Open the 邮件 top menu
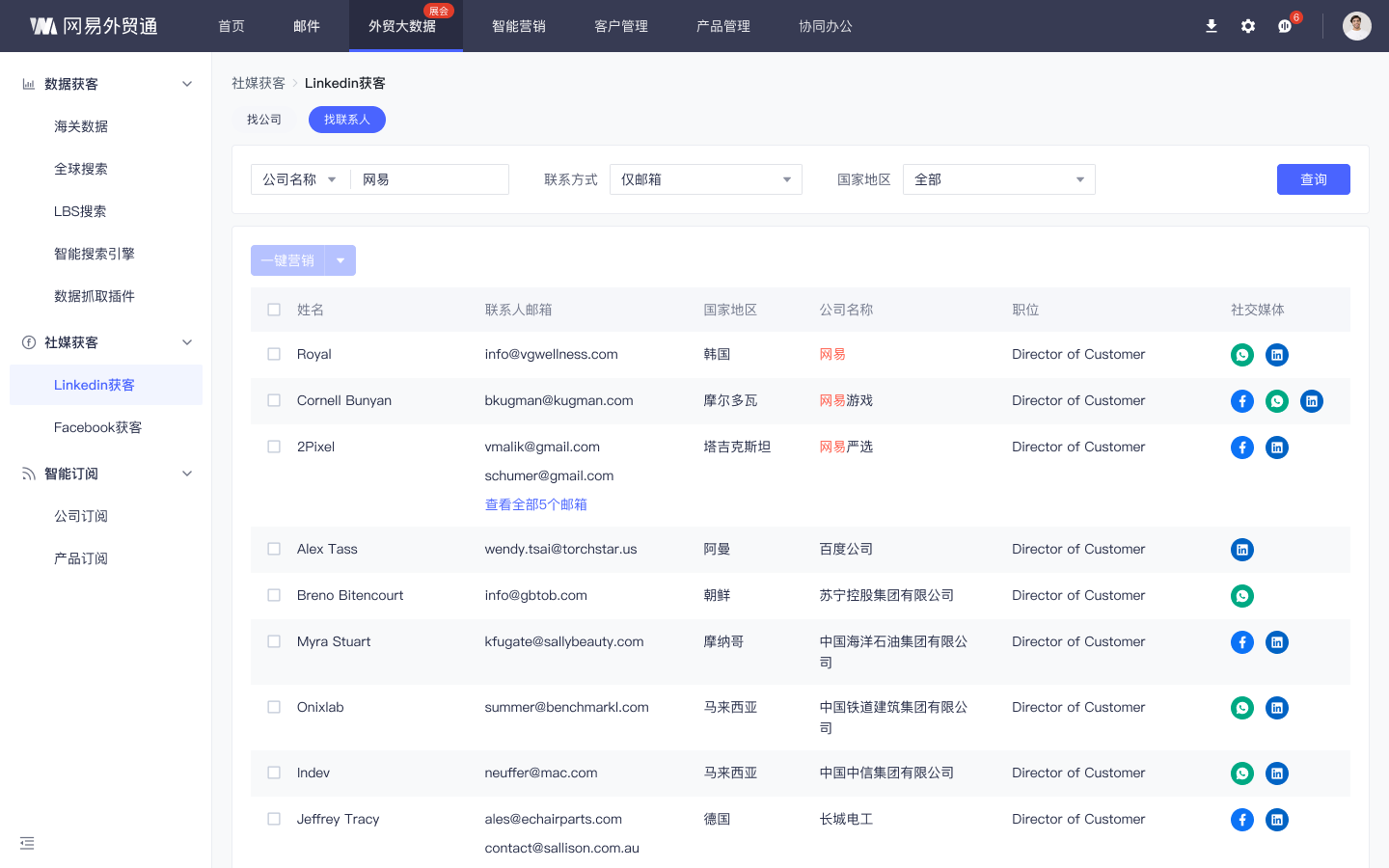This screenshot has width=1389, height=868. pos(307,26)
